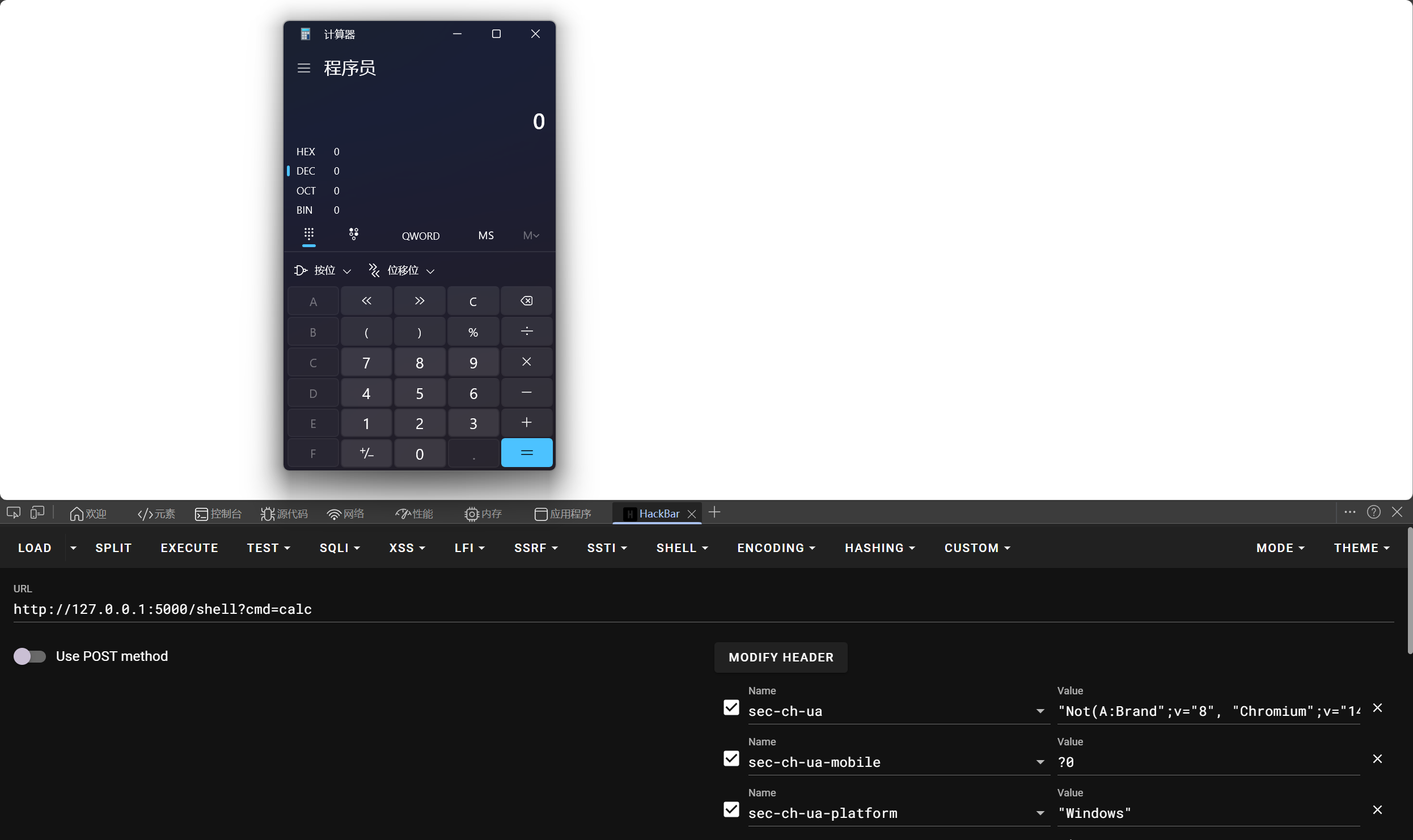Click the HackBar URL input field
The height and width of the screenshot is (840, 1413).
[703, 609]
